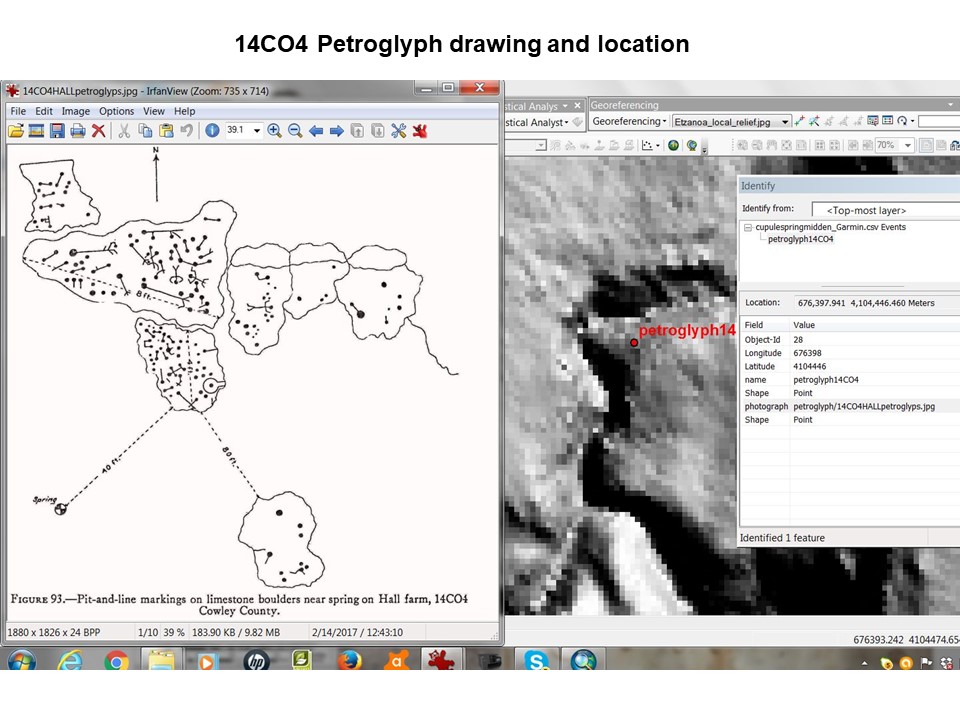Zoom out with the magnifier minus icon
This screenshot has width=960, height=720.
click(295, 130)
